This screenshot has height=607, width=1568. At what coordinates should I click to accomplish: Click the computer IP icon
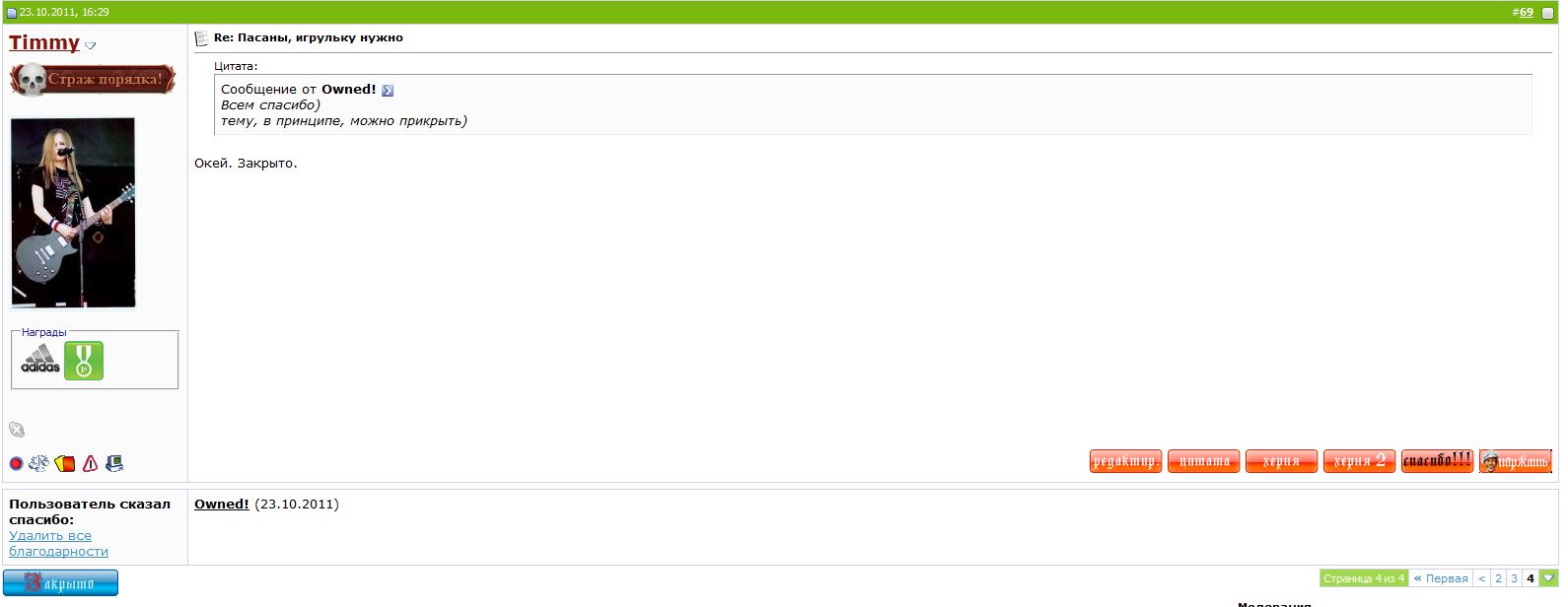click(x=114, y=463)
